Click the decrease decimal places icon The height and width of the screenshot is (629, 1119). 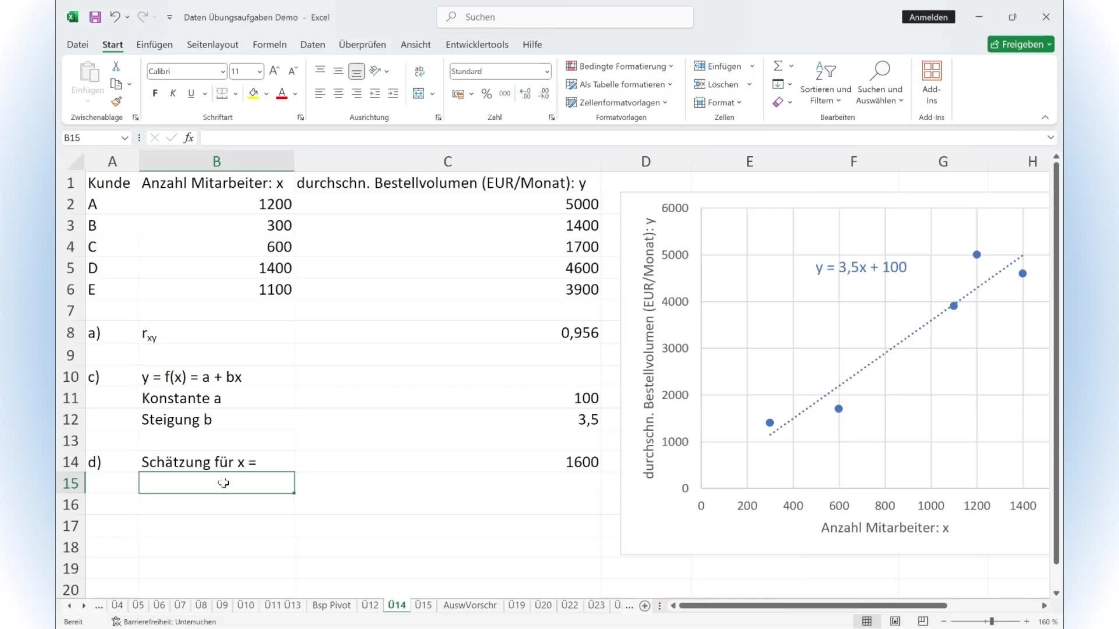[x=544, y=94]
